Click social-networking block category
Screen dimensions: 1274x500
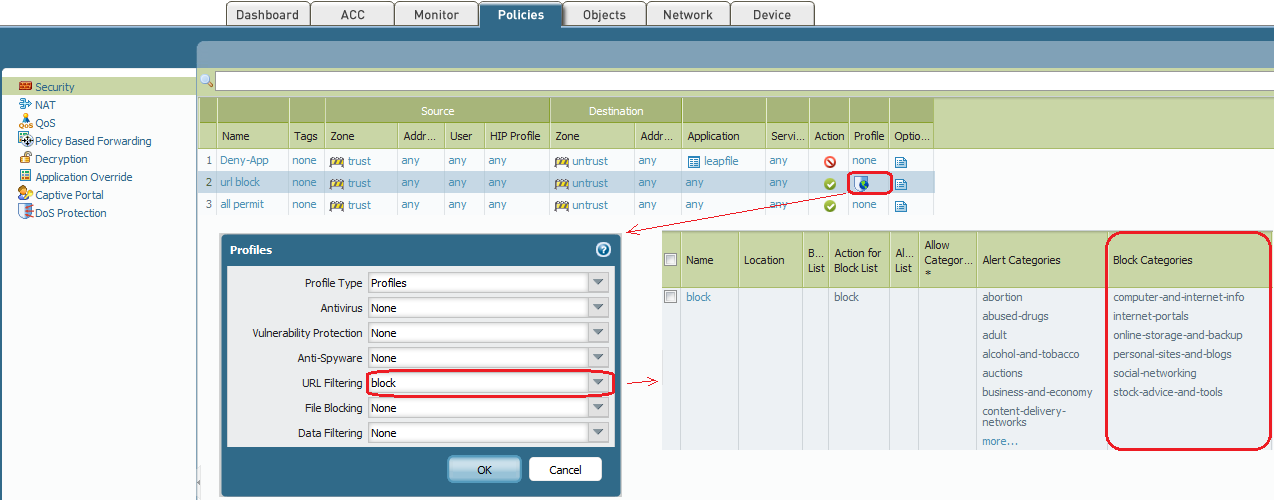[1157, 373]
